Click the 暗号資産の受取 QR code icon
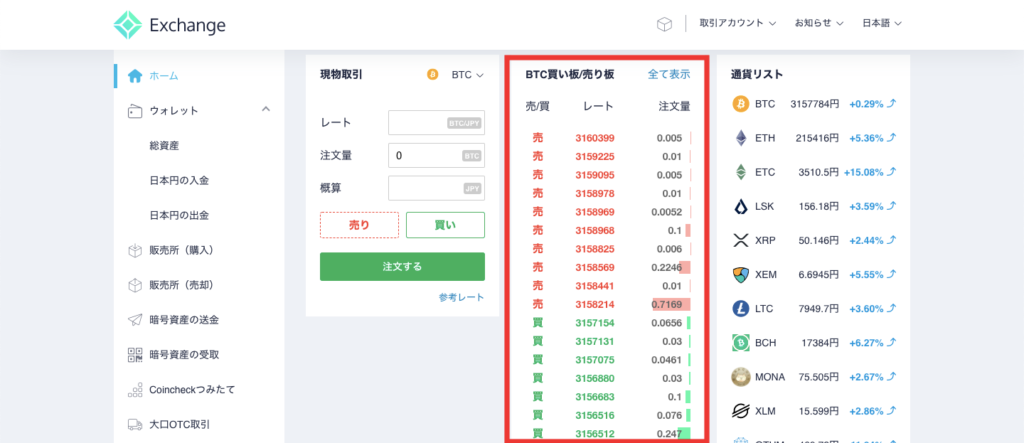 135,354
